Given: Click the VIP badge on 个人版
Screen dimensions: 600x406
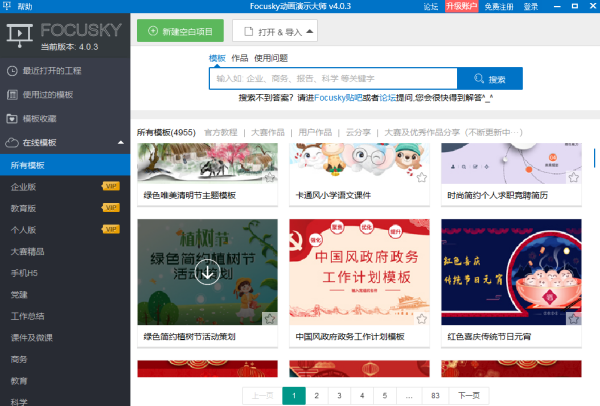Looking at the screenshot, I should point(111,229).
